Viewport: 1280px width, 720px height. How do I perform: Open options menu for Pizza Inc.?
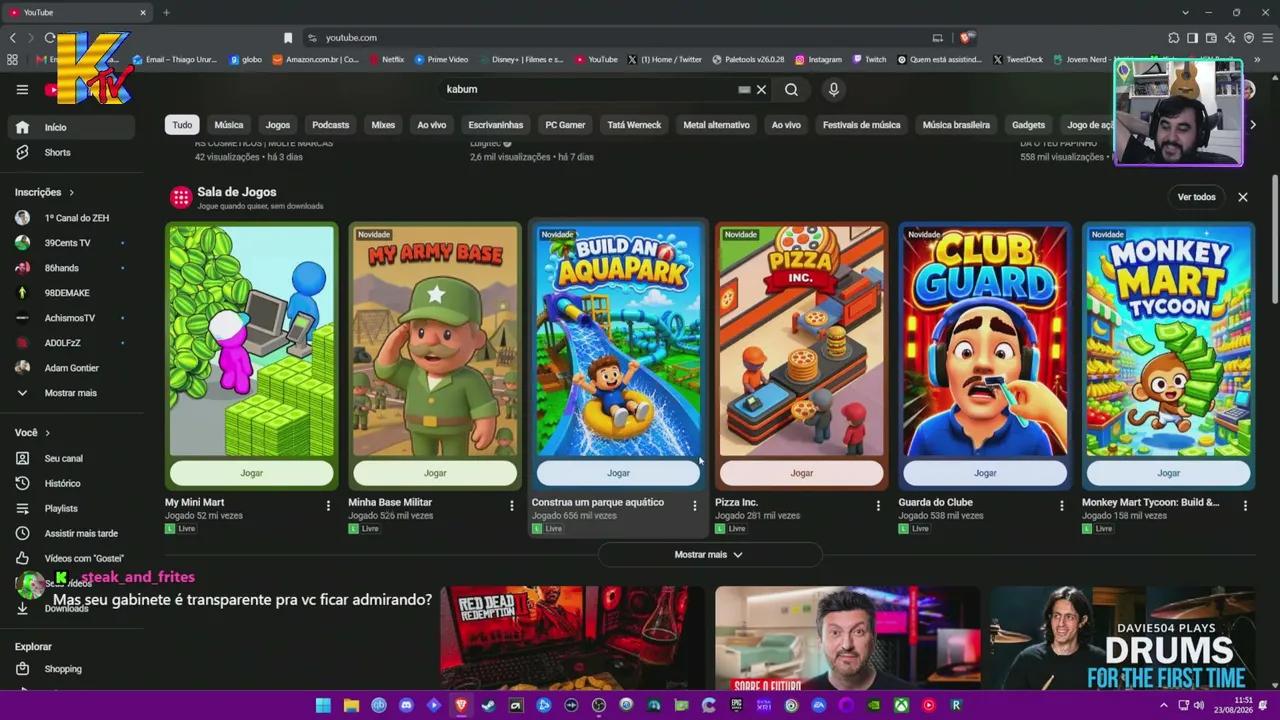878,506
